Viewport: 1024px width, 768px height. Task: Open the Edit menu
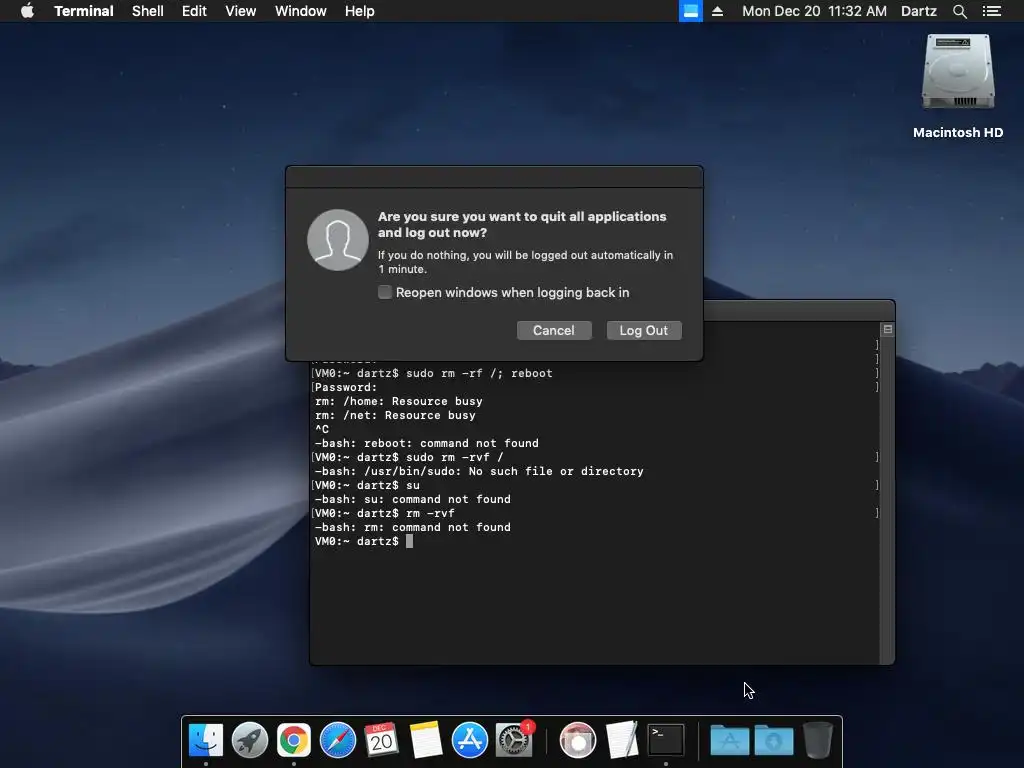(x=194, y=11)
